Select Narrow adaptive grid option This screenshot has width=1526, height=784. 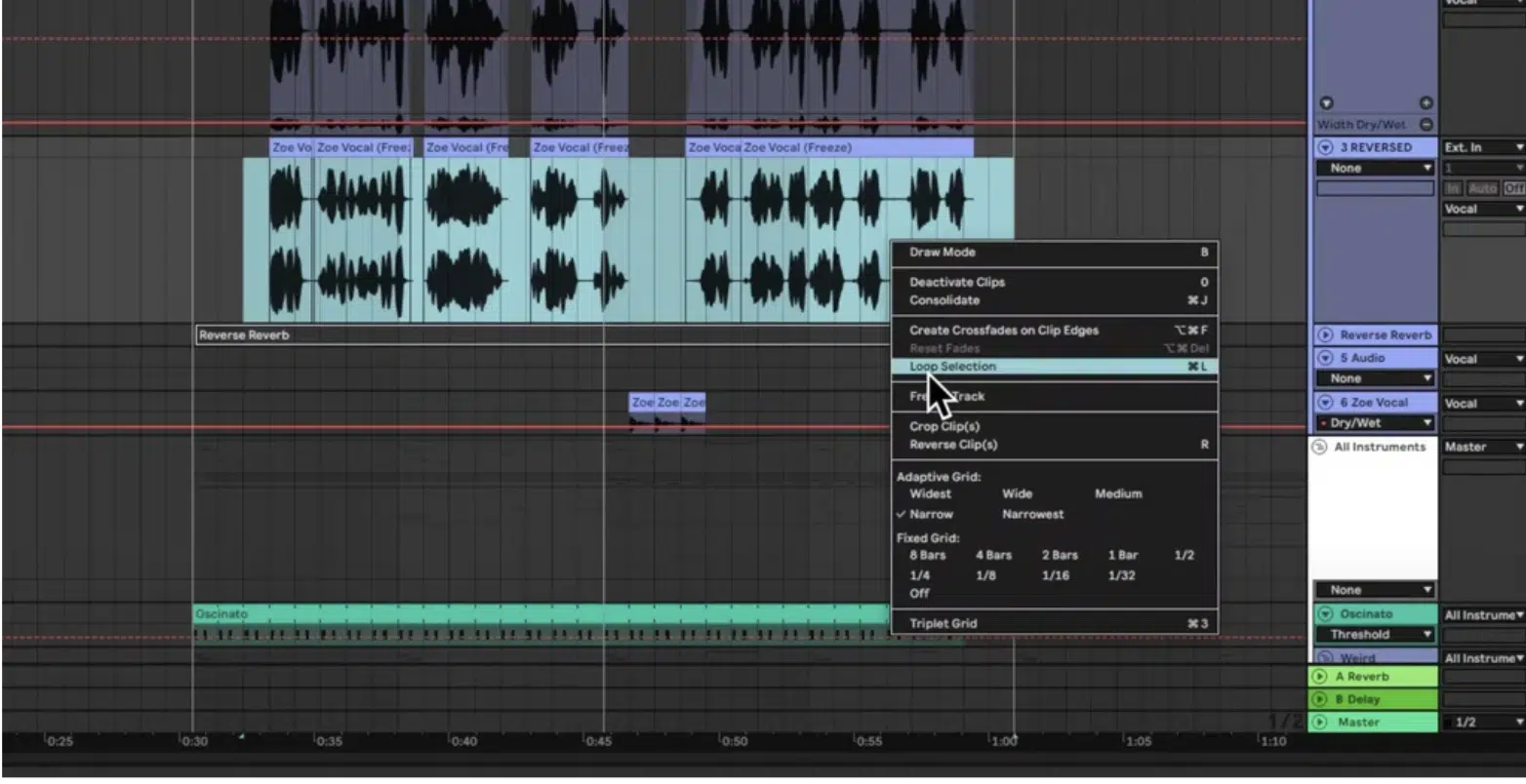pyautogui.click(x=931, y=514)
